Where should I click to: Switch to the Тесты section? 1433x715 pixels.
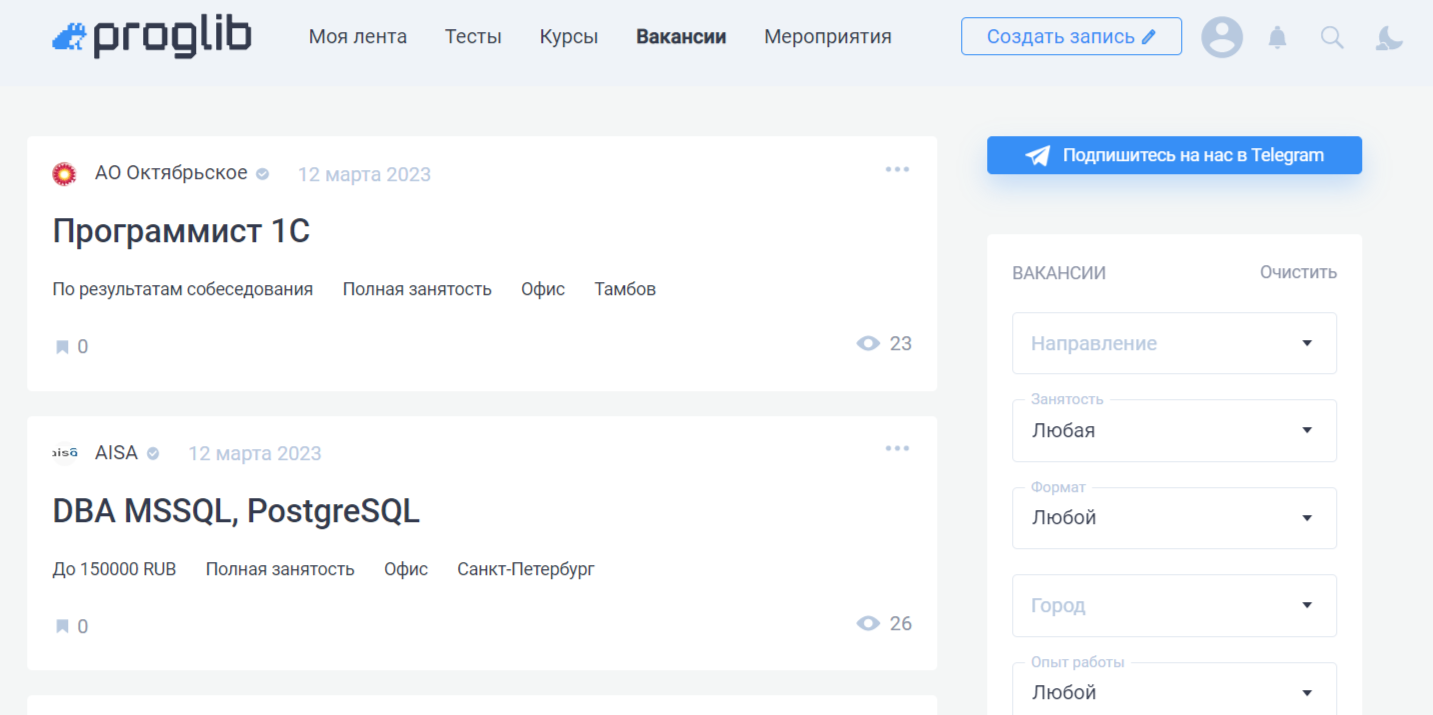[x=473, y=36]
